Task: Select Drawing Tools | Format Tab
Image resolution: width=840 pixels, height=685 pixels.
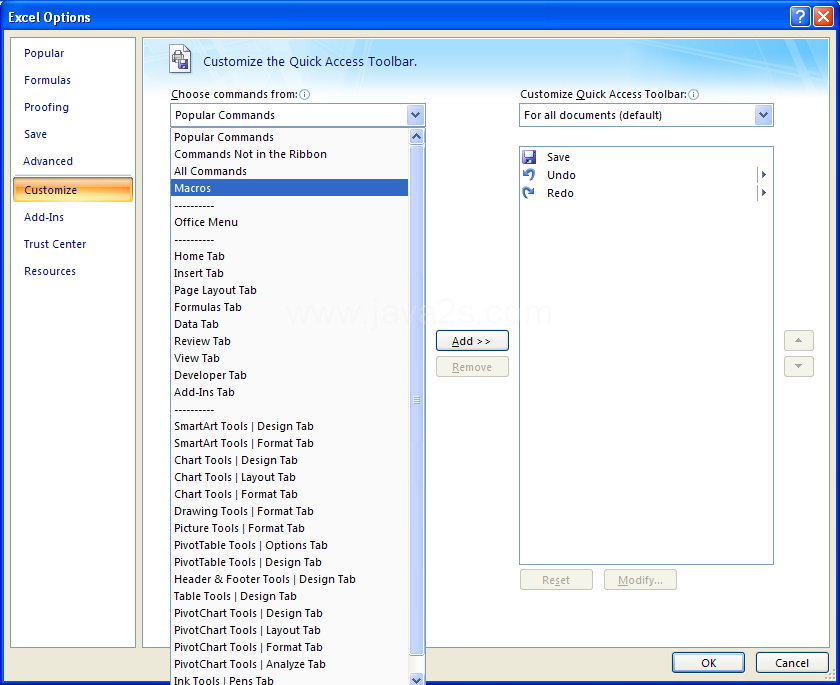Action: pyautogui.click(x=289, y=511)
